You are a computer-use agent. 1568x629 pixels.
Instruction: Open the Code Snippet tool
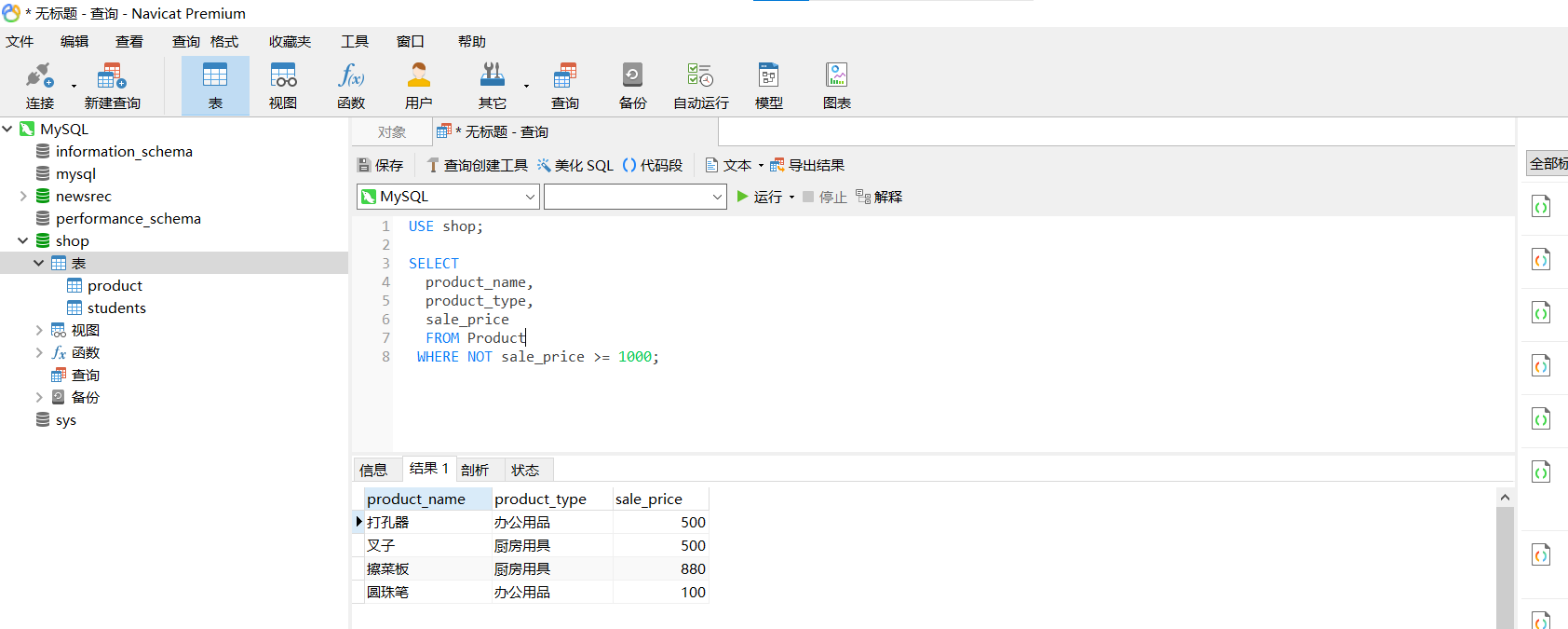[x=652, y=165]
